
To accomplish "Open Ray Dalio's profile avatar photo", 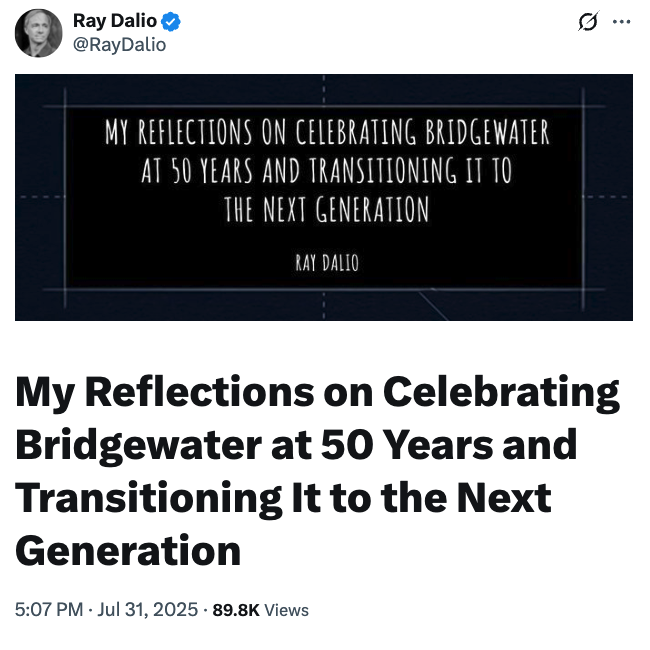I will point(39,33).
